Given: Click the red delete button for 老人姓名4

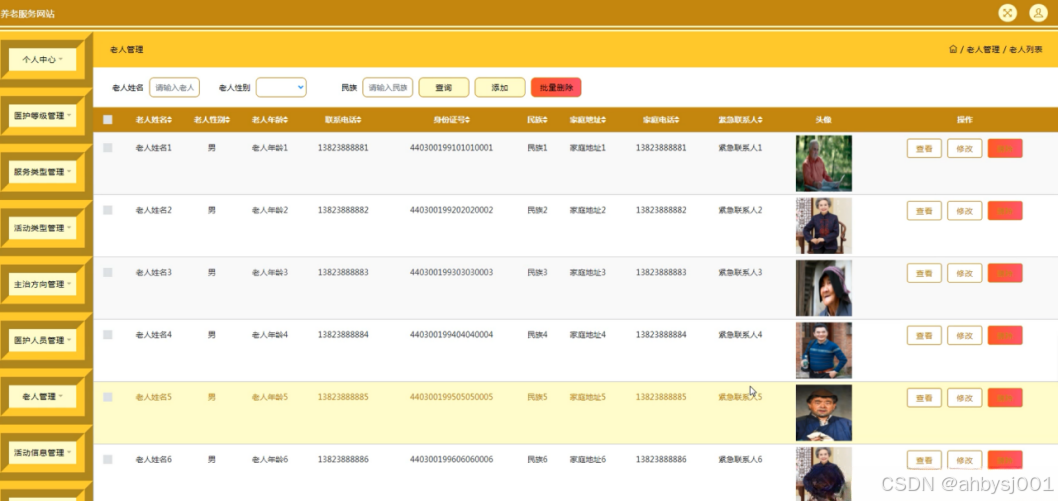Looking at the screenshot, I should coord(1005,335).
